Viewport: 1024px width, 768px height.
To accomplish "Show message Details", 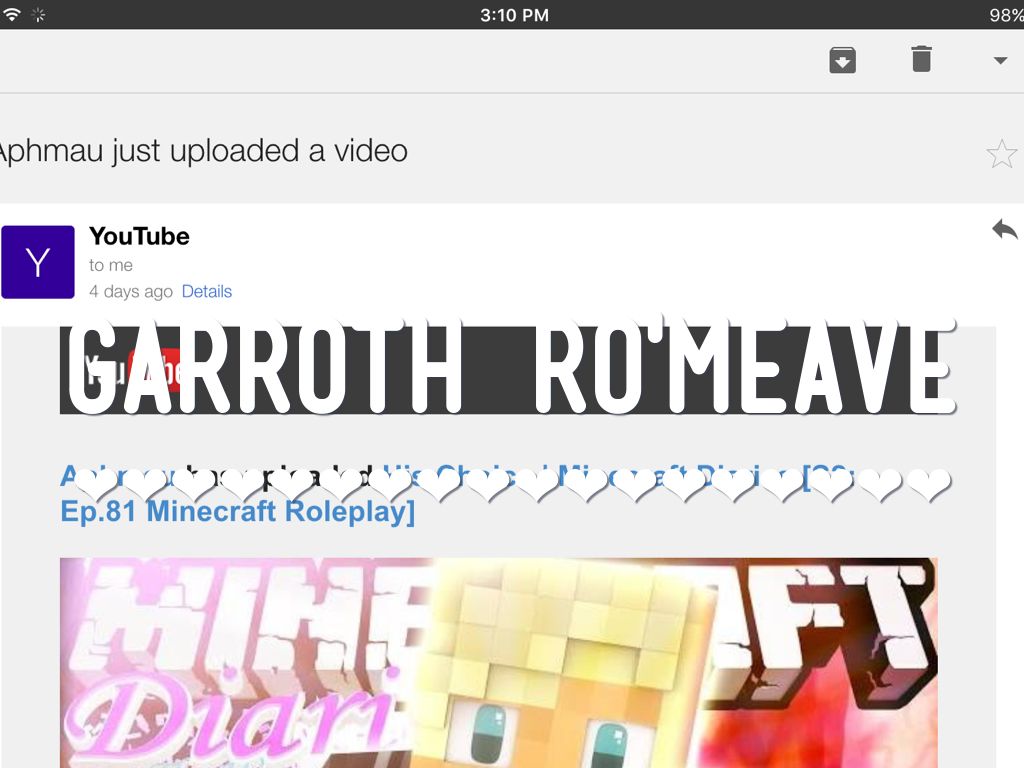I will [x=207, y=292].
